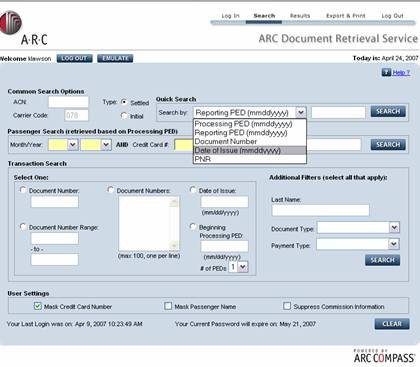Click the EMULATE button
420x367 pixels.
tap(115, 58)
